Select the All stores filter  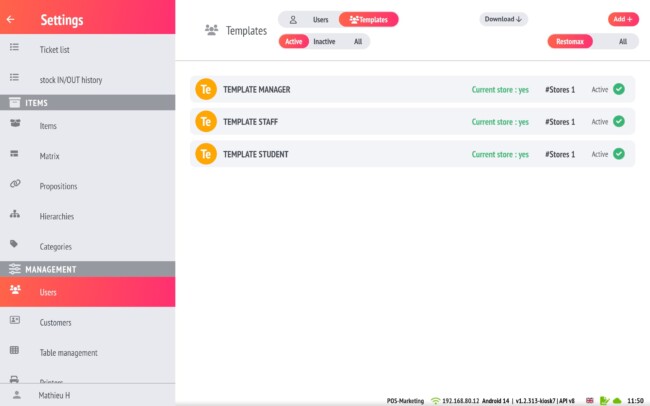[623, 41]
